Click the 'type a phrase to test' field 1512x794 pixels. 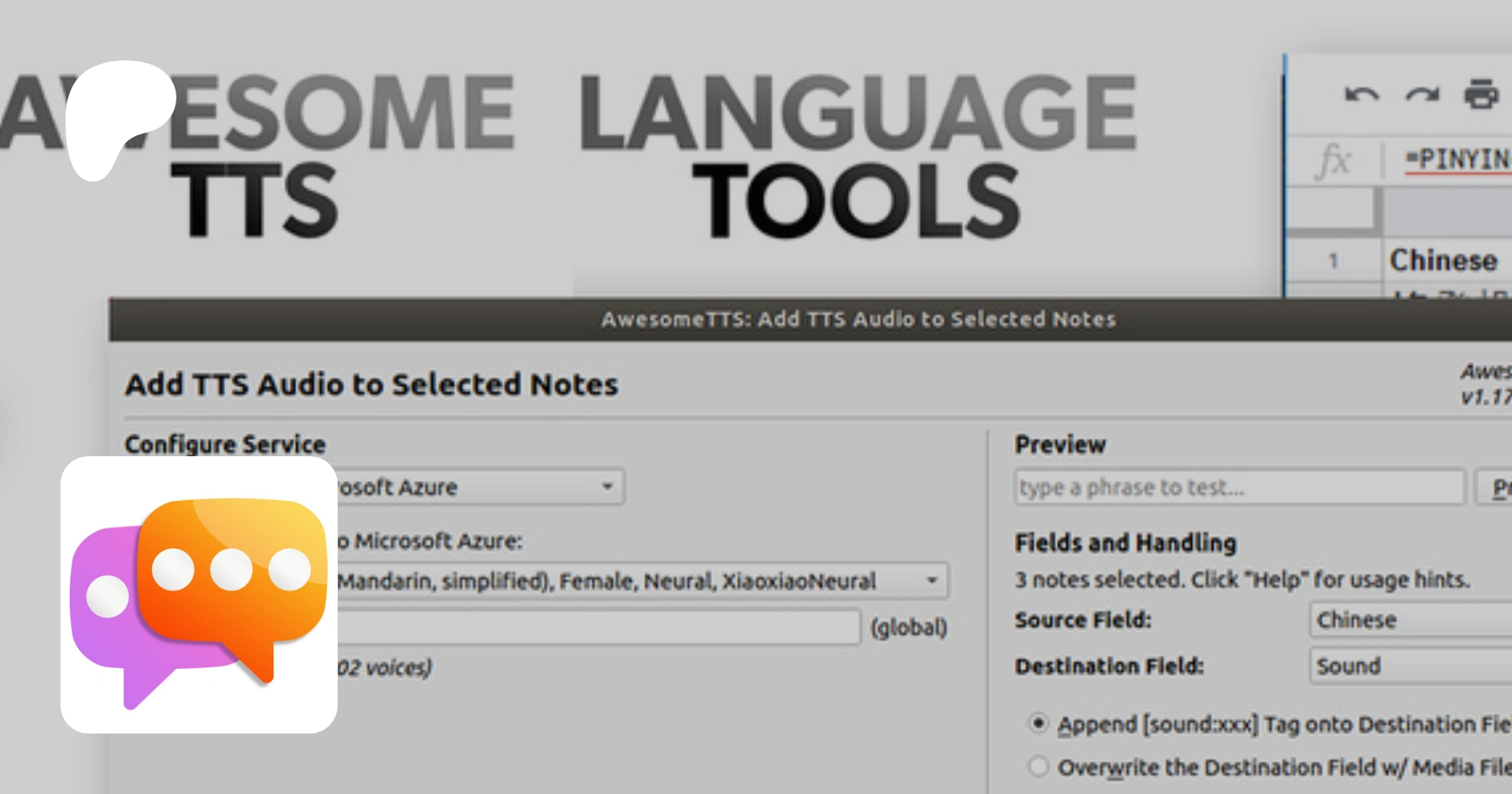[x=1239, y=487]
